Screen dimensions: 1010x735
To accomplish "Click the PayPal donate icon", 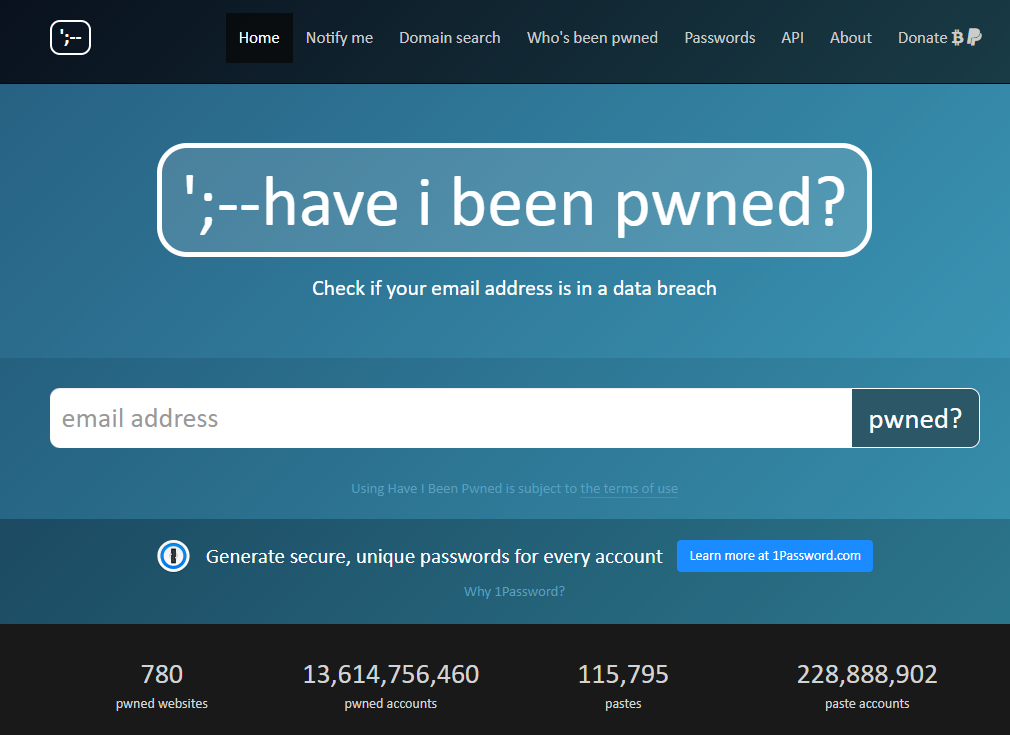I will (x=974, y=37).
